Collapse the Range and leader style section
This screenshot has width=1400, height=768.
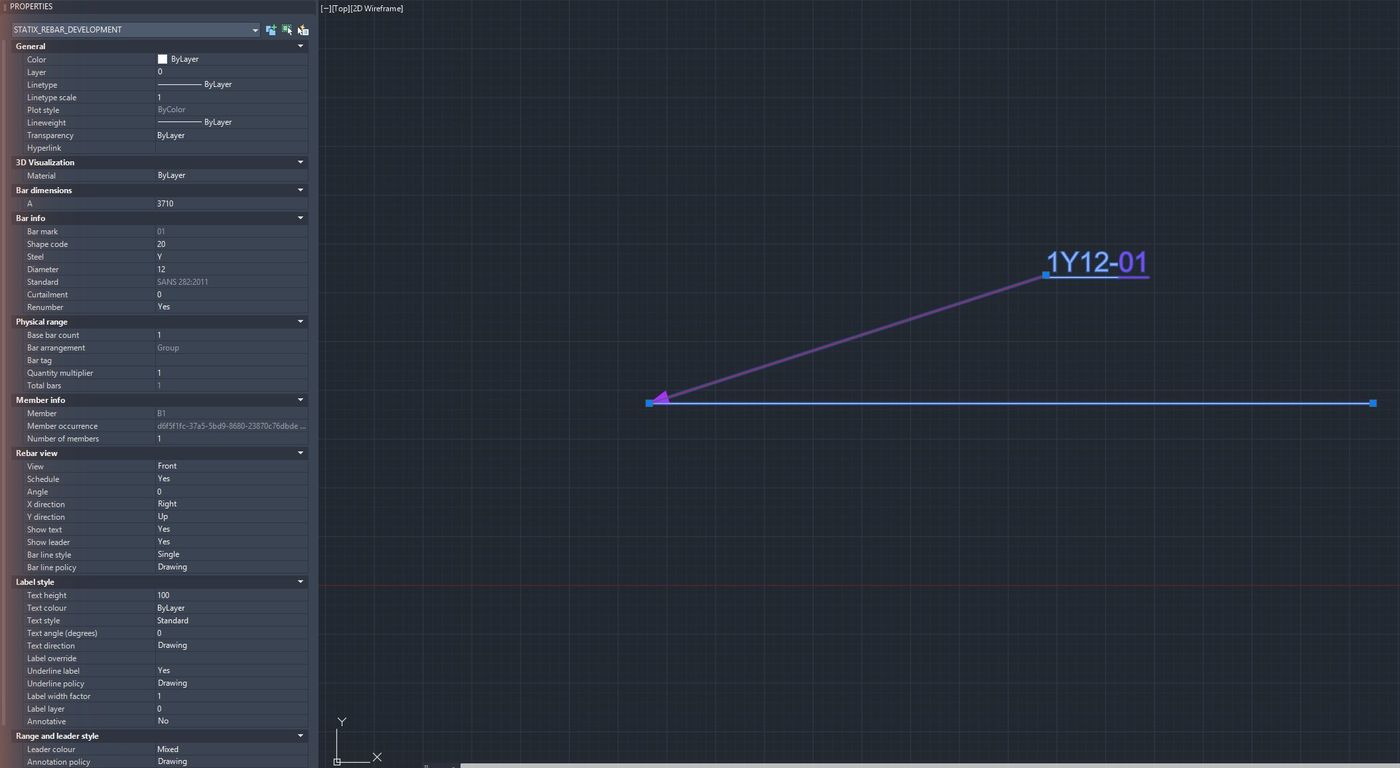click(x=301, y=736)
